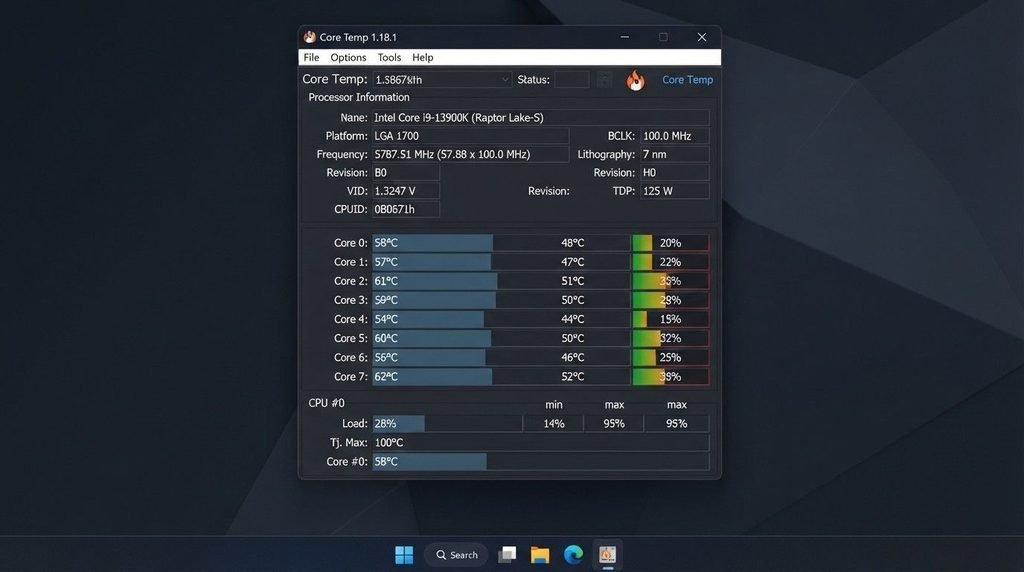Image resolution: width=1024 pixels, height=572 pixels.
Task: Click Core 7 temperature bar 62°C
Action: click(432, 377)
